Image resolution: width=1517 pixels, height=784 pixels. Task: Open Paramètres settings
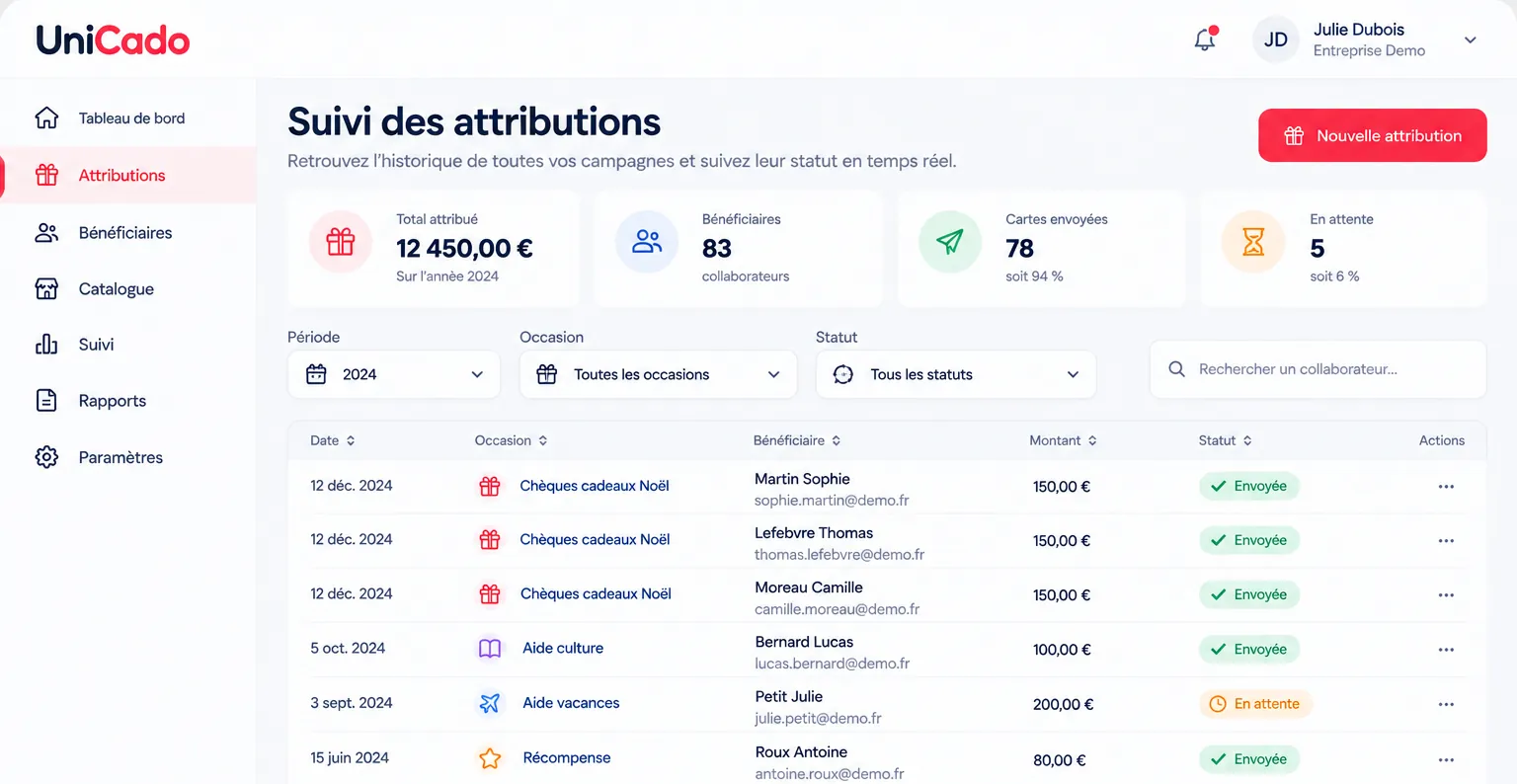tap(128, 457)
